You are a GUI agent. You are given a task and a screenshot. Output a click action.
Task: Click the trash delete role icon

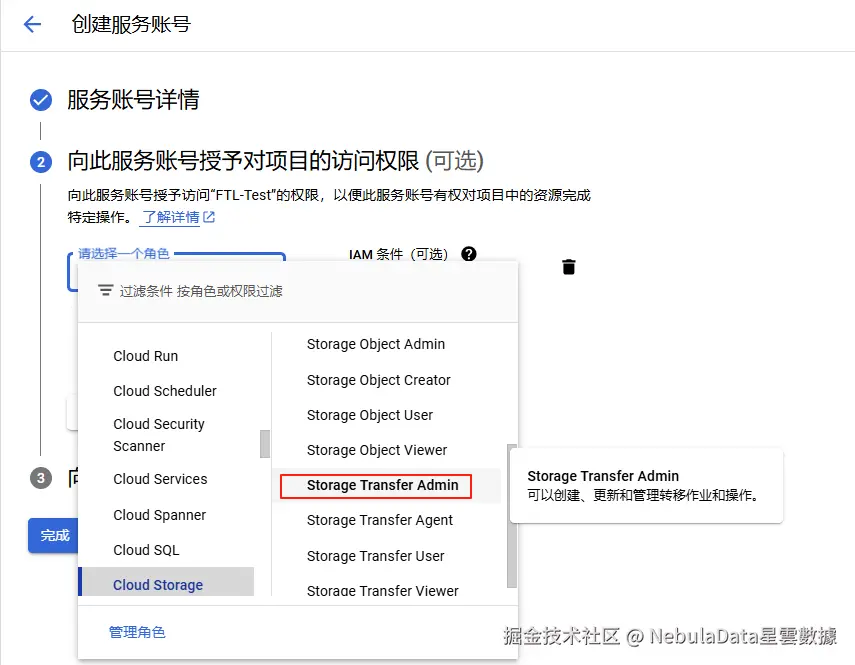568,267
